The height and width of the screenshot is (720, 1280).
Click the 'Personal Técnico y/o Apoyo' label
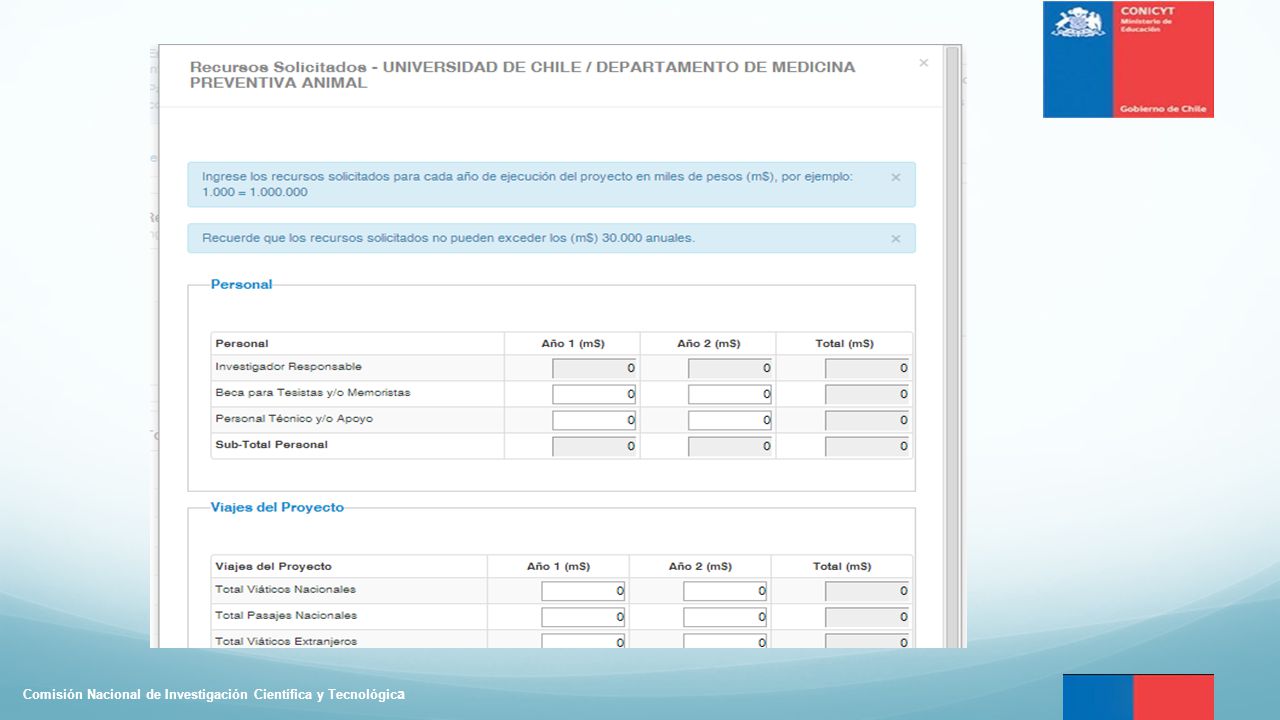(294, 419)
